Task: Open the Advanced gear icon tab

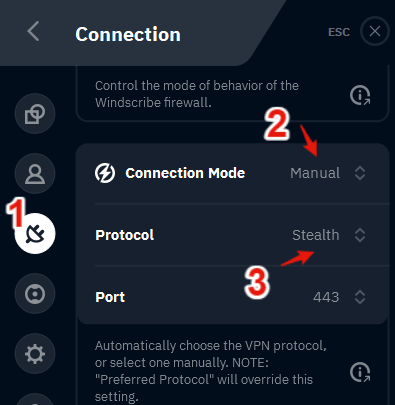Action: 35,354
